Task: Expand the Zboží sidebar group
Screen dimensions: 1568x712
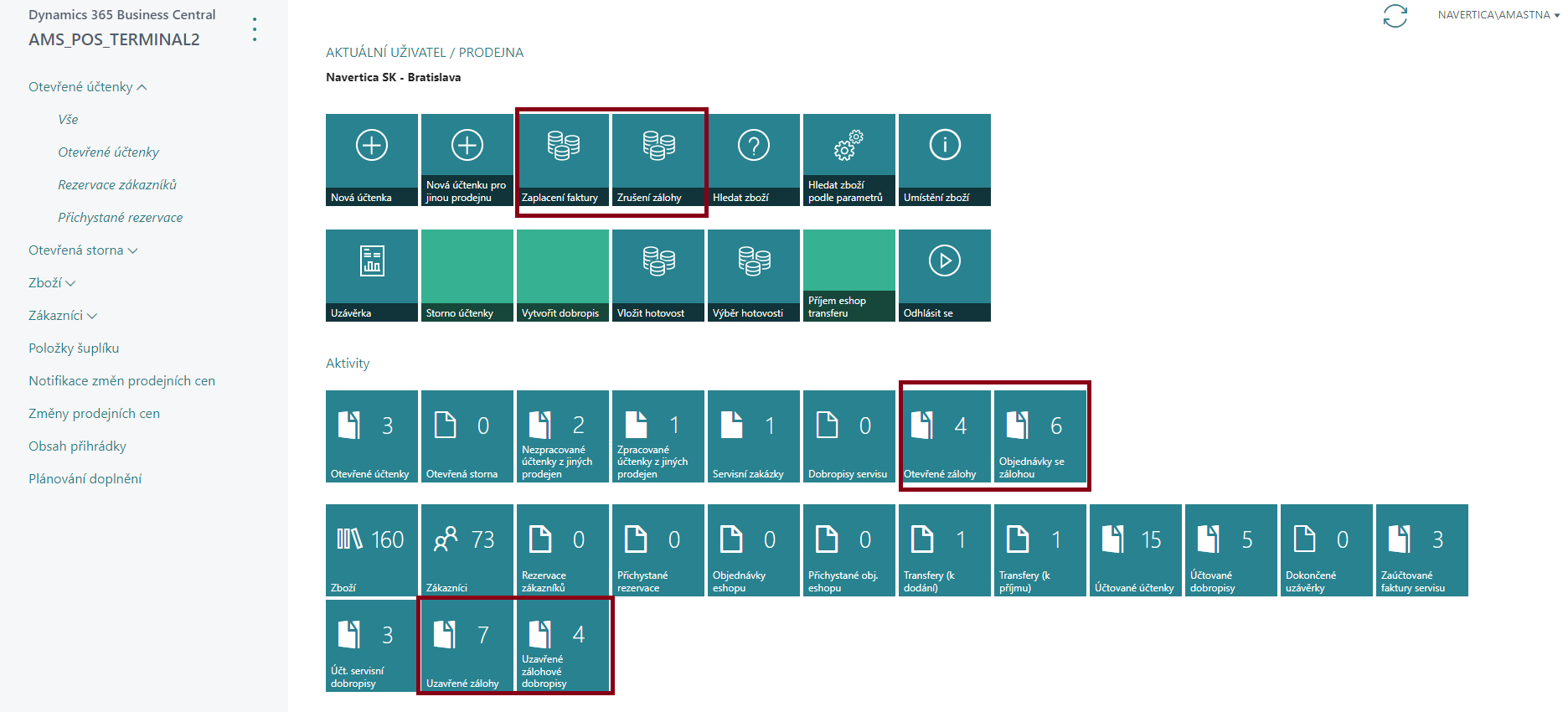Action: point(52,283)
